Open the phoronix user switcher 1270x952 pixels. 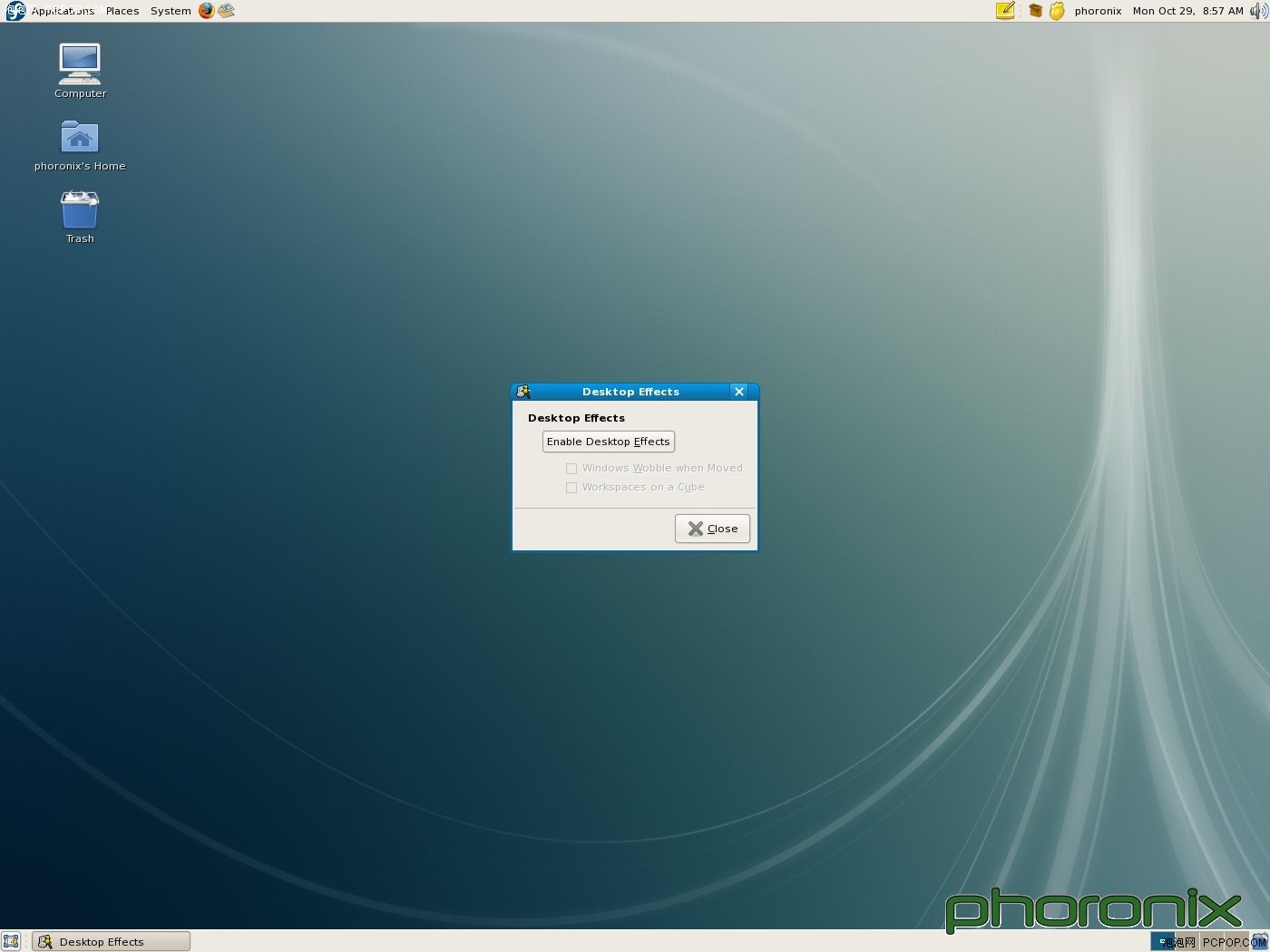(x=1098, y=11)
